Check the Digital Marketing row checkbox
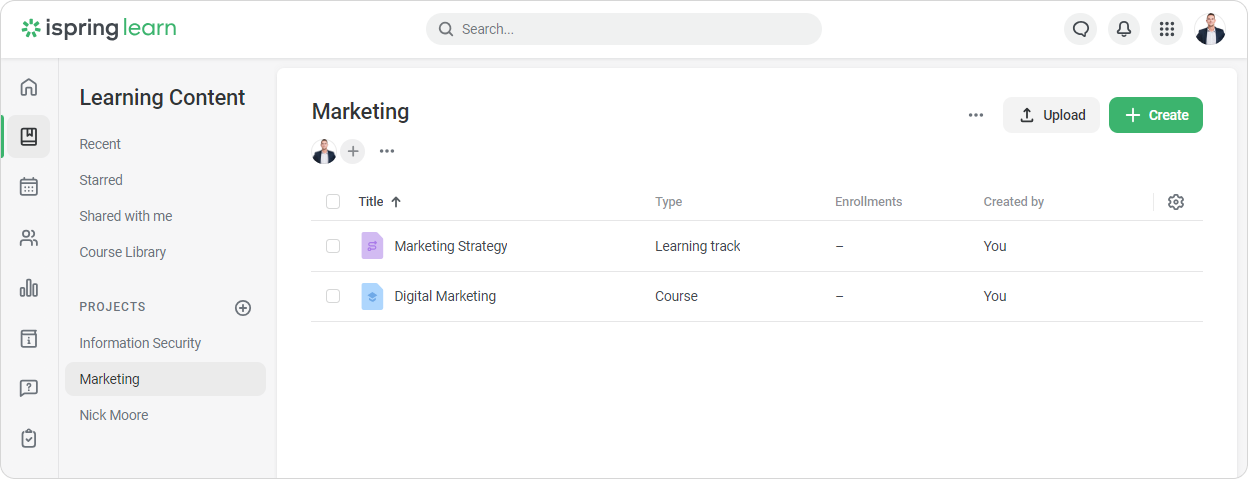Viewport: 1248px width, 479px height. point(333,296)
